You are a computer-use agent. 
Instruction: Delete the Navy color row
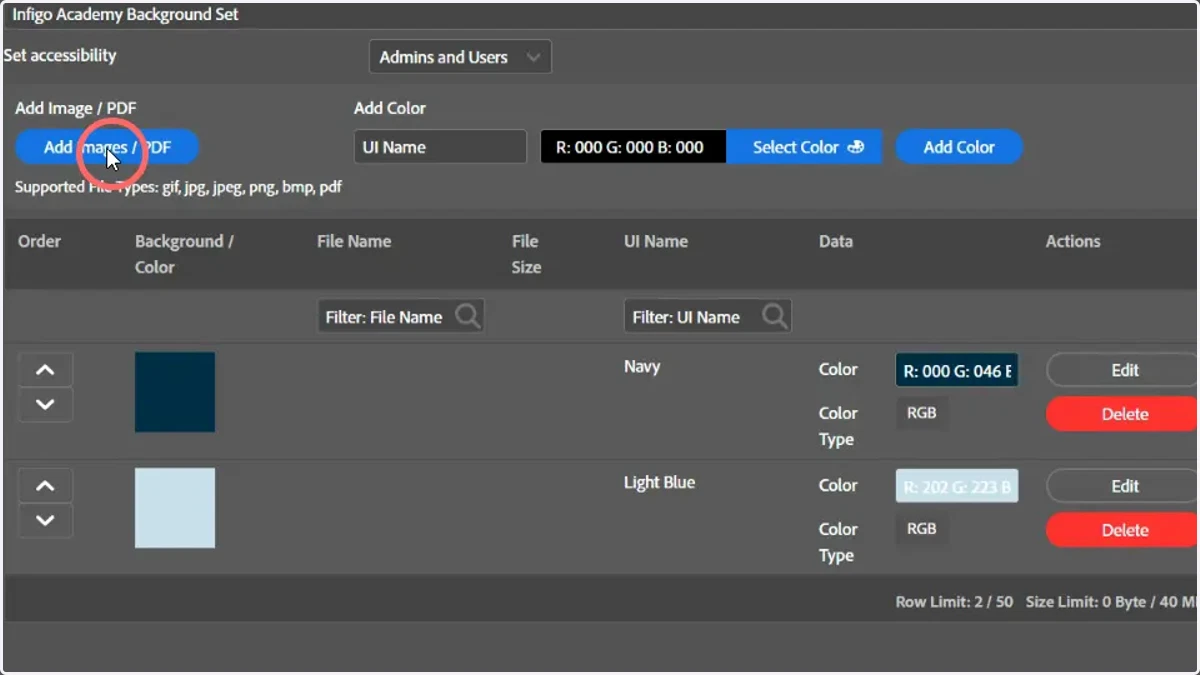click(1123, 414)
